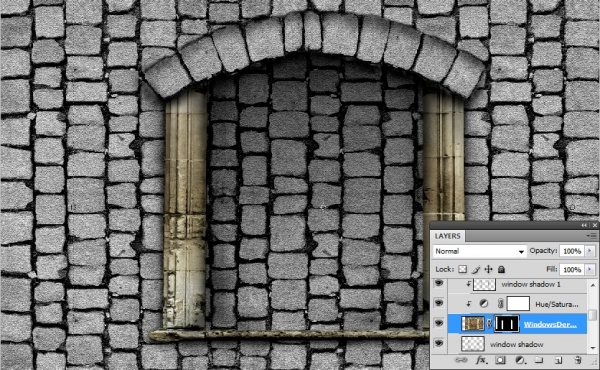Hide the window shadow layer
The image size is (600, 370).
click(439, 343)
